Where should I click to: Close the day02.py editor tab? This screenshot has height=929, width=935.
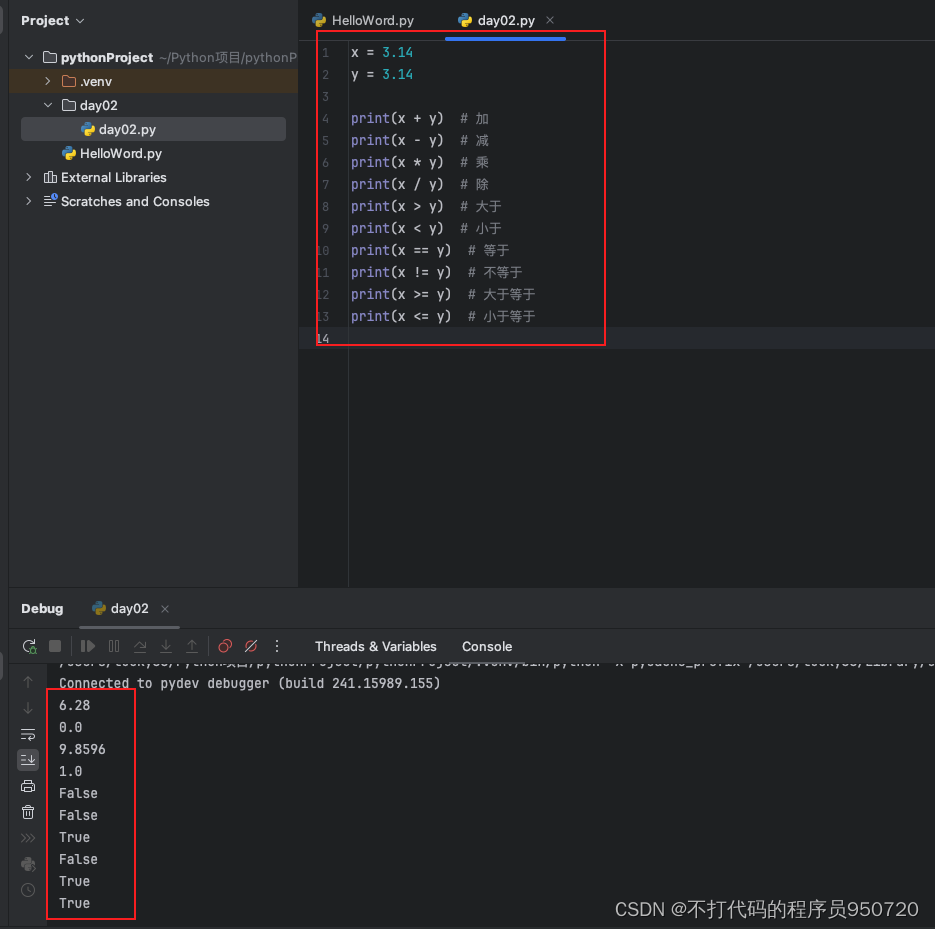point(550,20)
